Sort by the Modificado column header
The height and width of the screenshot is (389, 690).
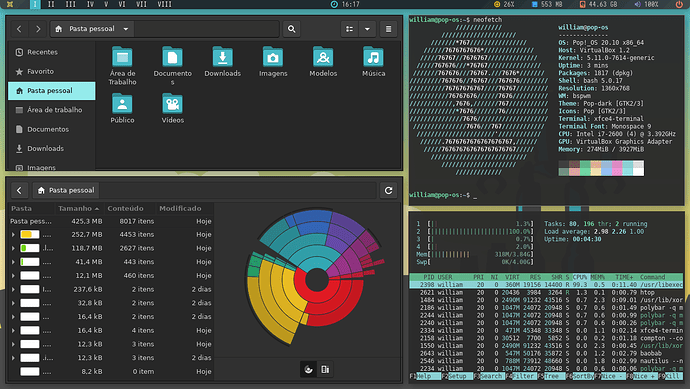click(184, 209)
